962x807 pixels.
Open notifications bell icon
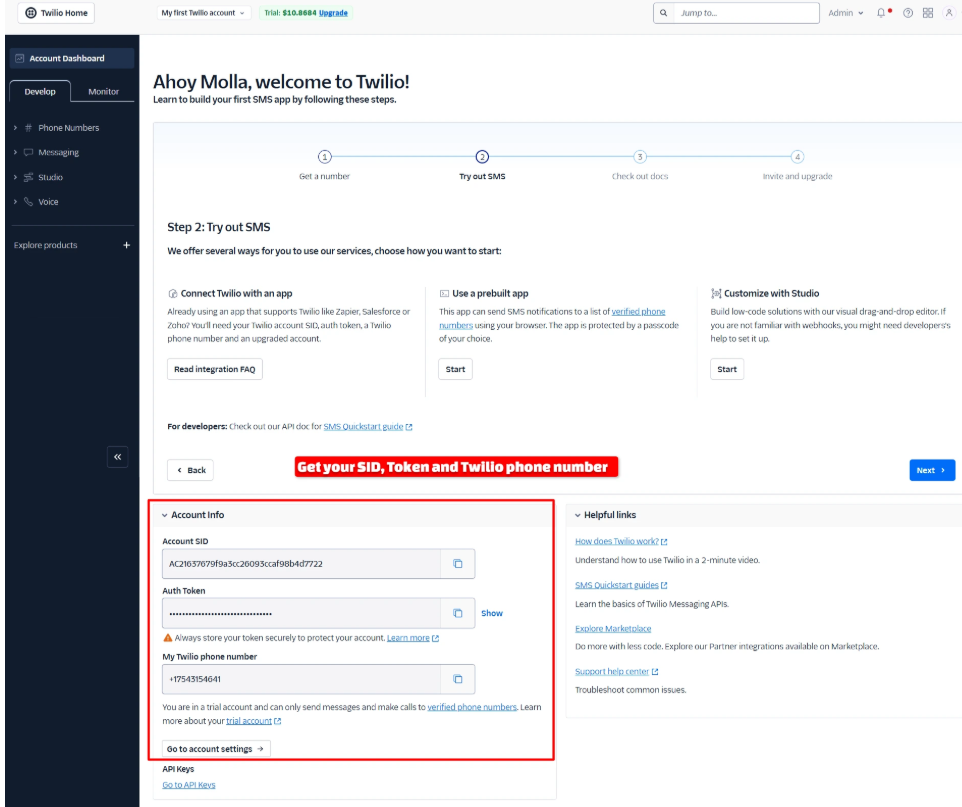coord(882,13)
